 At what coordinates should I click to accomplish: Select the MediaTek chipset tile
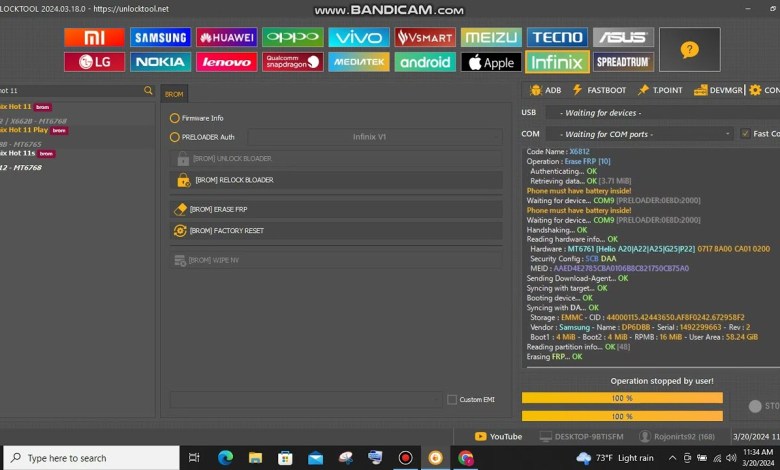click(x=358, y=62)
